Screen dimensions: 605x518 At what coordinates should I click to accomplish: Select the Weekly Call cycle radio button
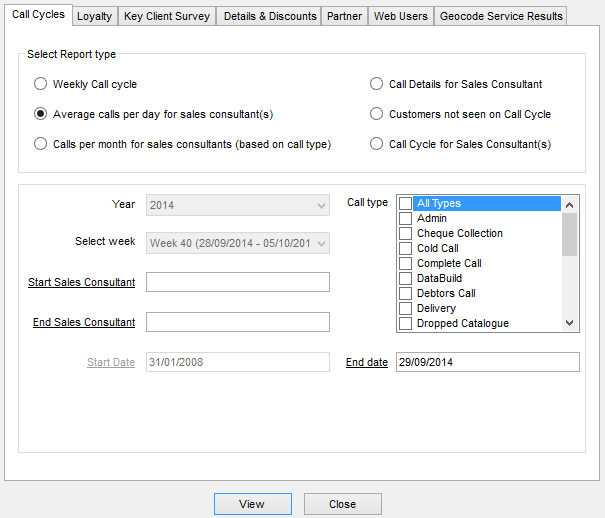point(41,84)
